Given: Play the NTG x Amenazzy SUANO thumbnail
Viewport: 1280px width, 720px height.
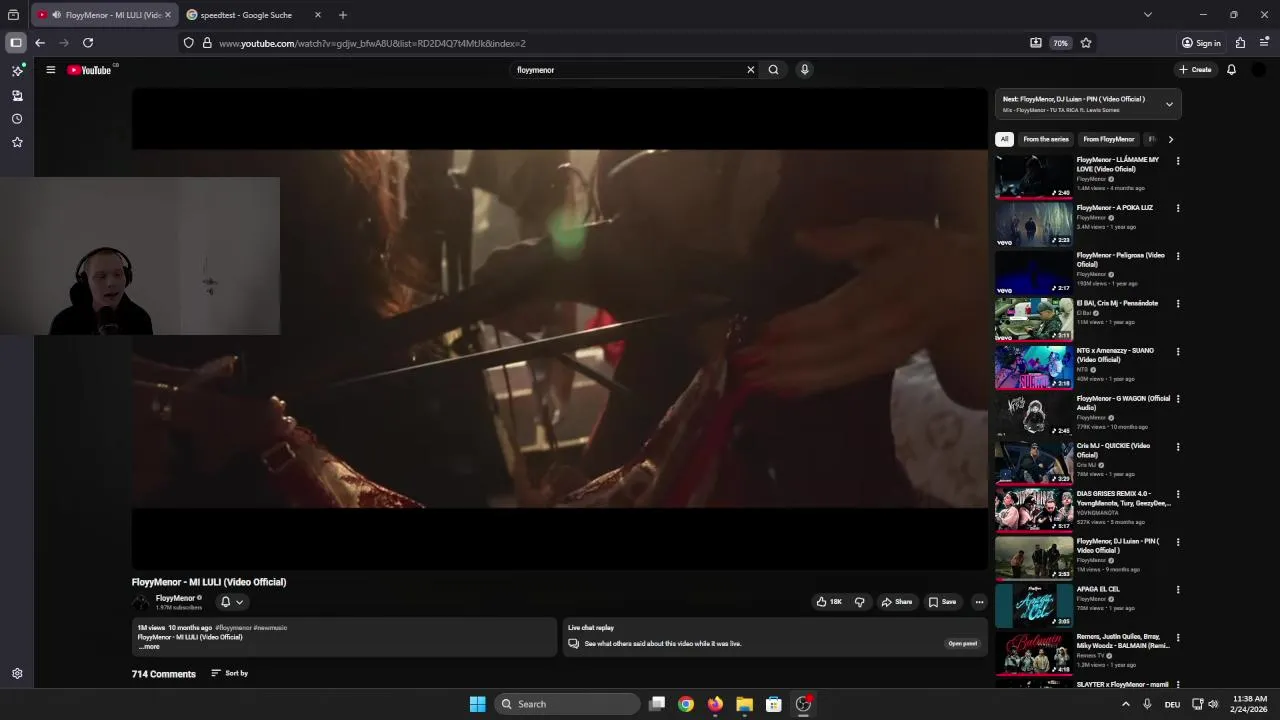Looking at the screenshot, I should coord(1034,367).
